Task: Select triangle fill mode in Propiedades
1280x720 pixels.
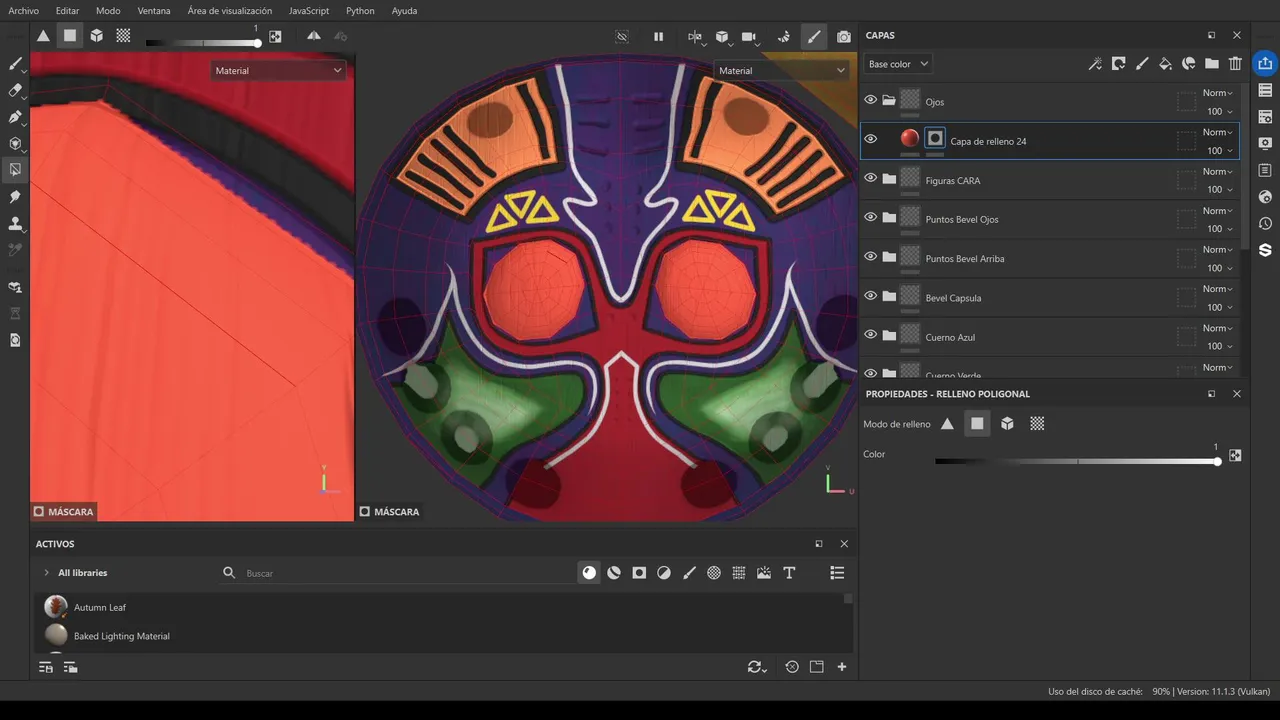Action: [947, 424]
